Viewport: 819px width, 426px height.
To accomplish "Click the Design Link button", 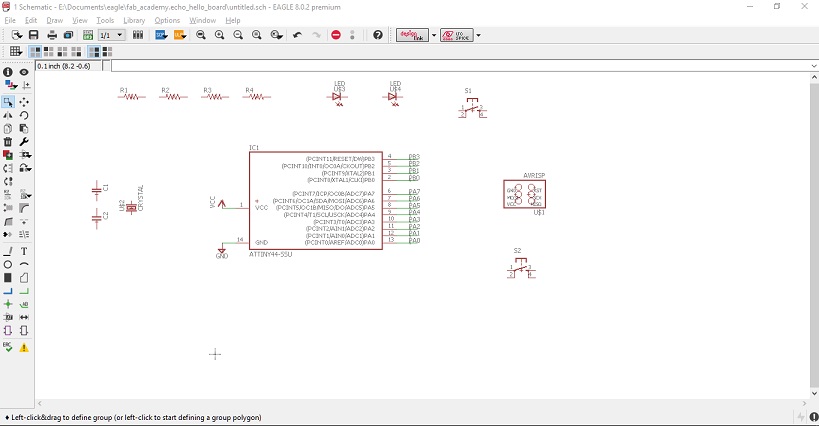I will (412, 35).
